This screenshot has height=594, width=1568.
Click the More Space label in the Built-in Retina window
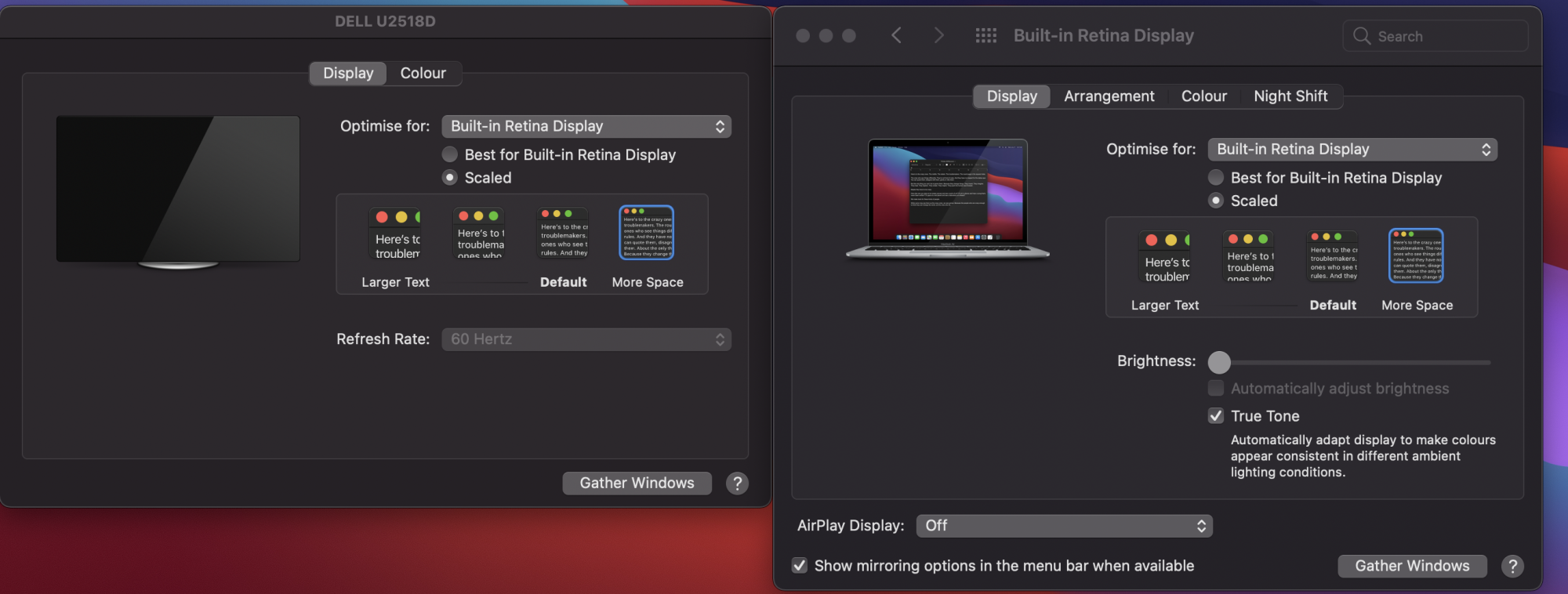pos(1417,305)
